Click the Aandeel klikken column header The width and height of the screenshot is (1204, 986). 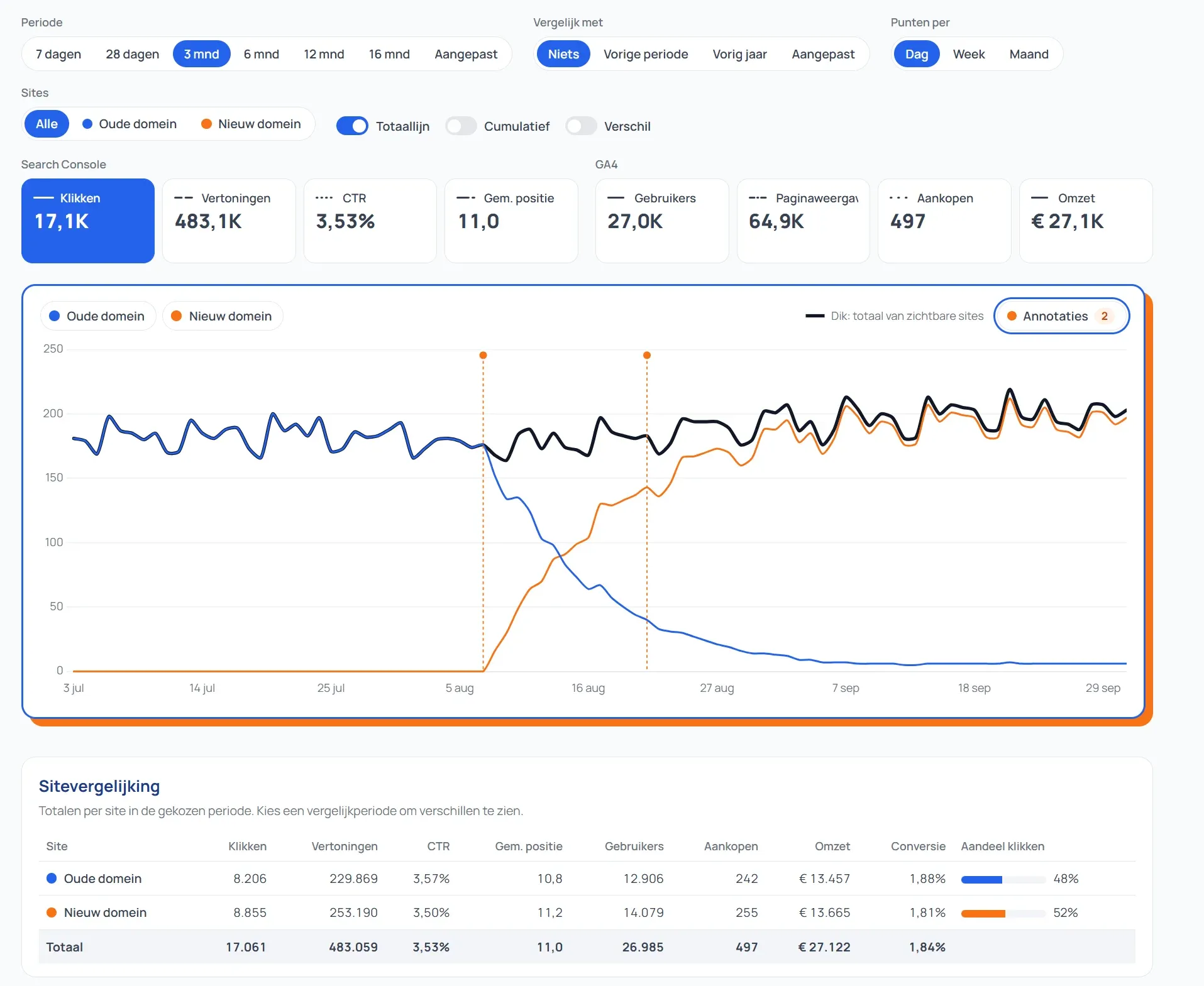(x=1002, y=846)
